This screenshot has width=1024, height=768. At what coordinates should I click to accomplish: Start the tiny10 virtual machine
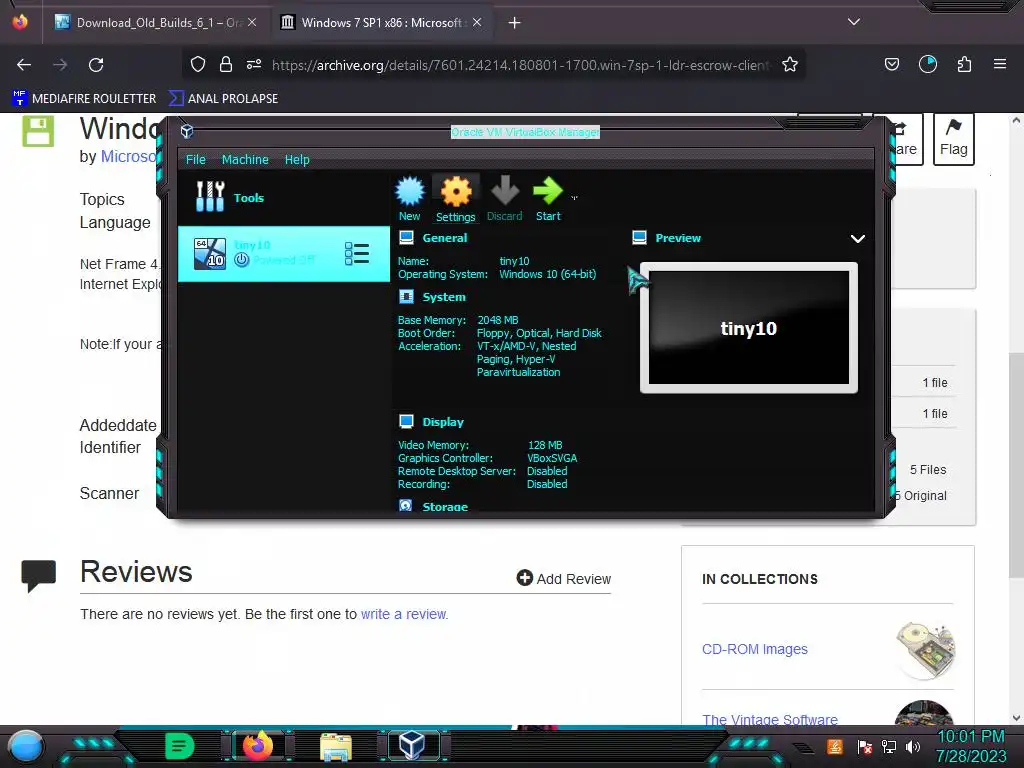548,199
